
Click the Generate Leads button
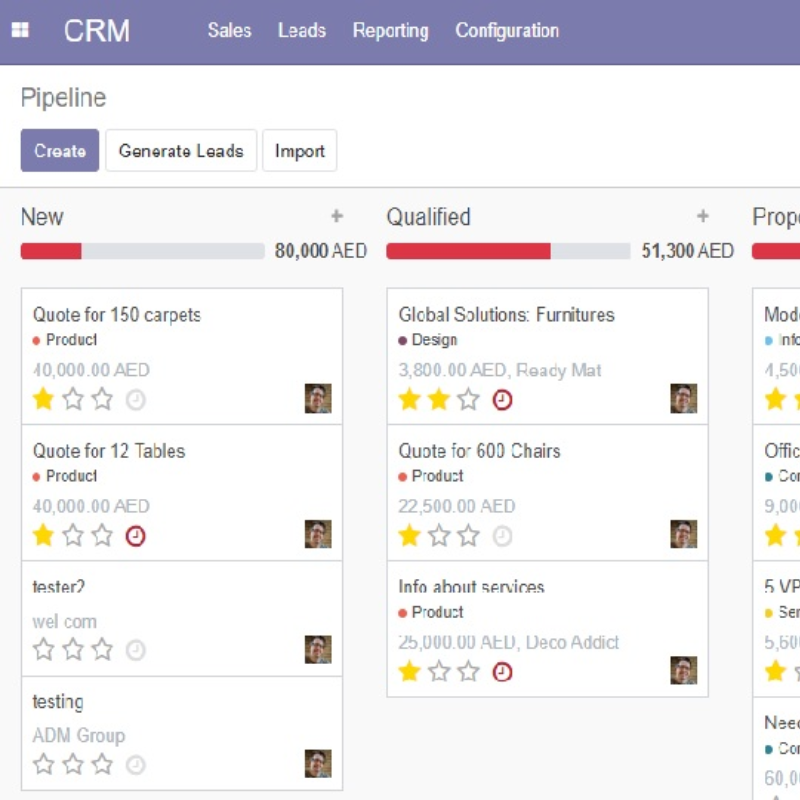coord(181,151)
